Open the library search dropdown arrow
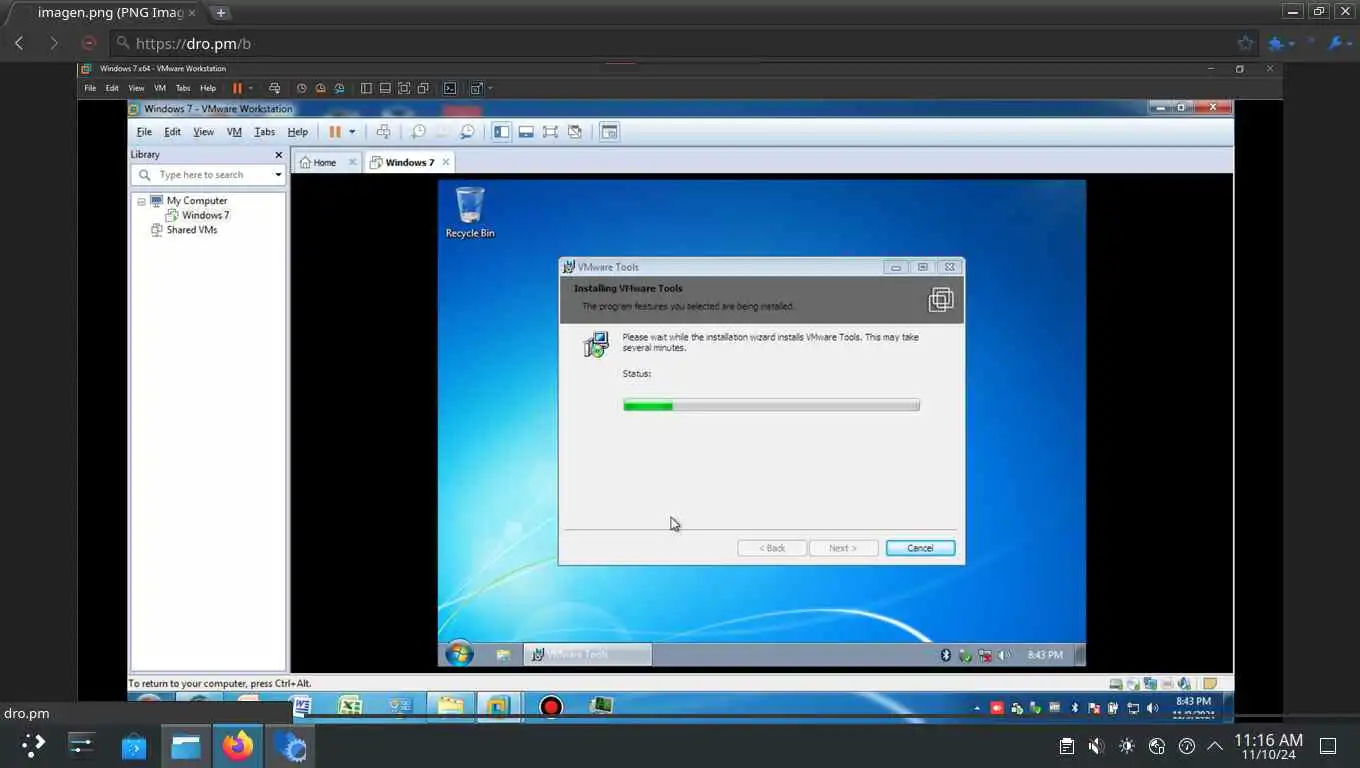Viewport: 1360px width, 768px height. click(x=278, y=175)
